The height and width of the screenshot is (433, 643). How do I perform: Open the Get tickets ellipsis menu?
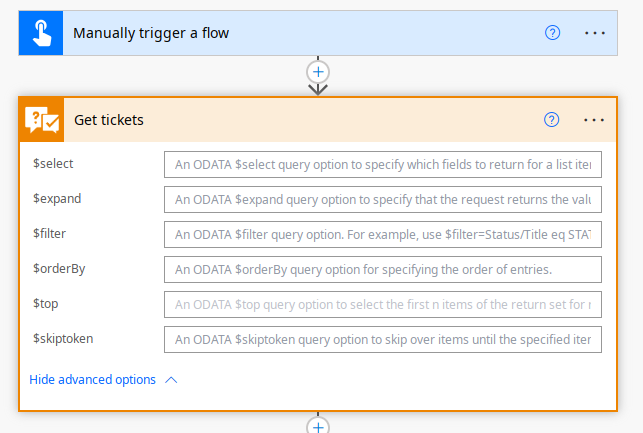click(x=594, y=120)
